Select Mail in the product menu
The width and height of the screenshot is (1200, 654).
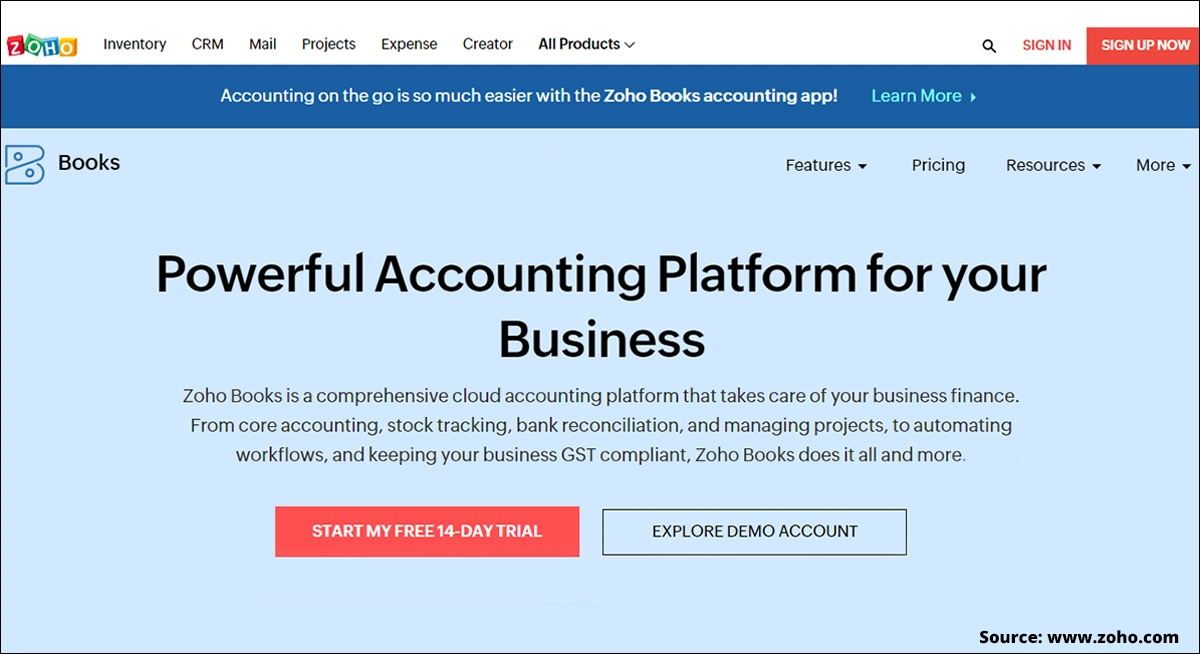[263, 44]
